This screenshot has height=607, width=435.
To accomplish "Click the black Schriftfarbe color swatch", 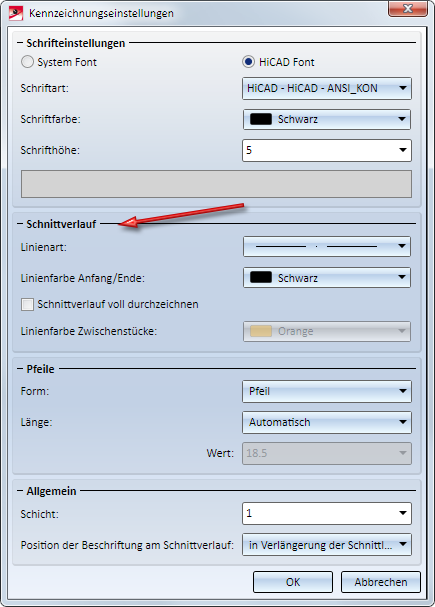I will point(261,119).
